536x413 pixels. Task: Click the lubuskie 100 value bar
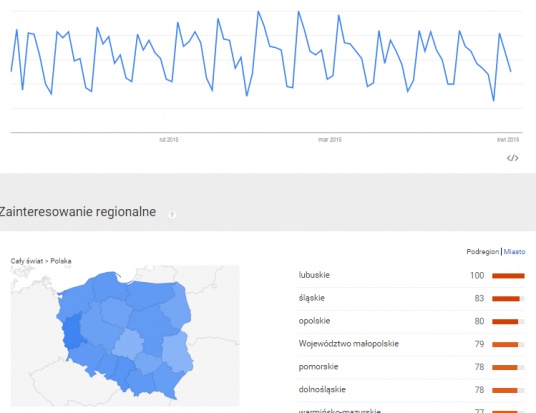pos(508,276)
